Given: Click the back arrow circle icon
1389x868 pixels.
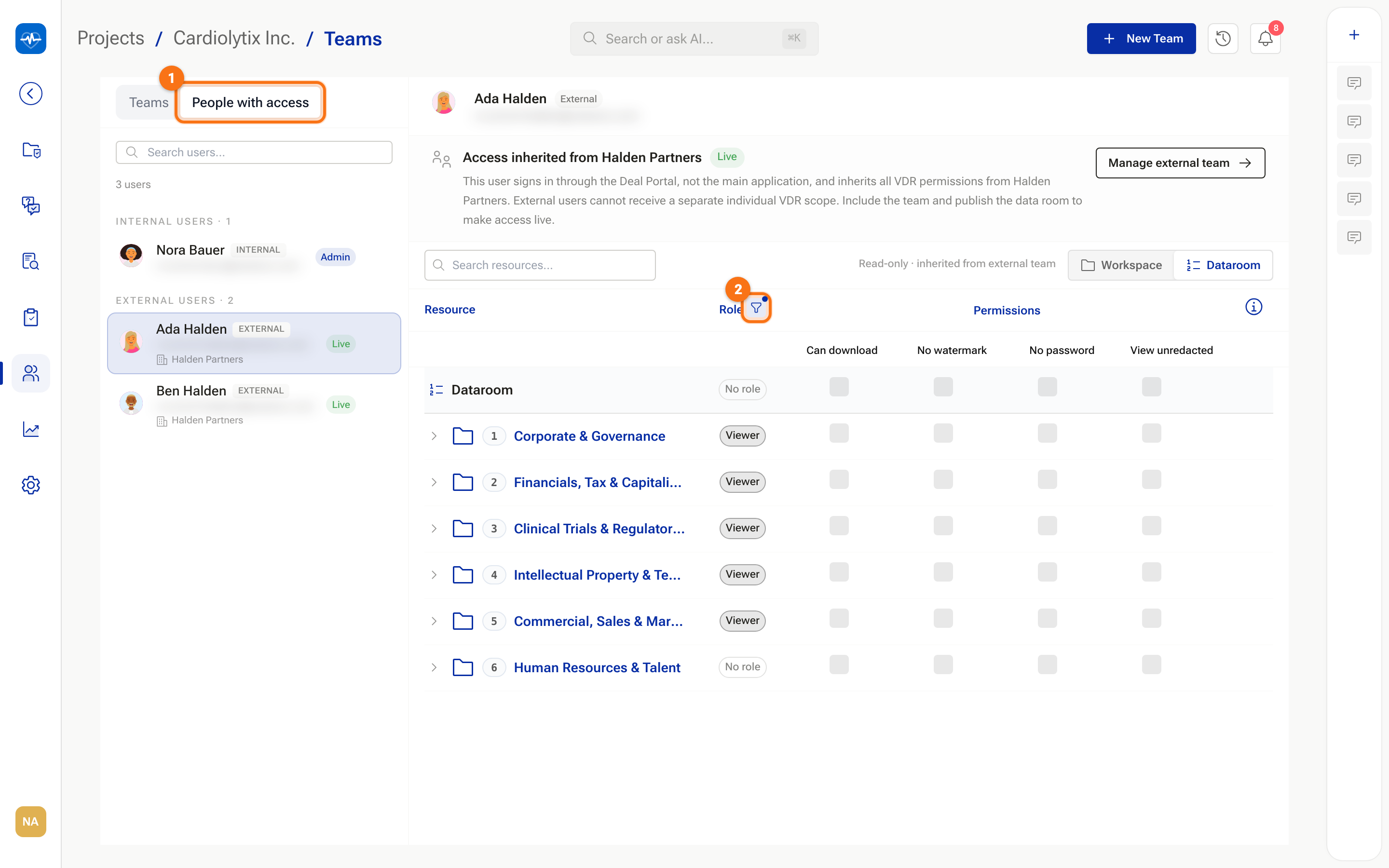Looking at the screenshot, I should (x=30, y=94).
